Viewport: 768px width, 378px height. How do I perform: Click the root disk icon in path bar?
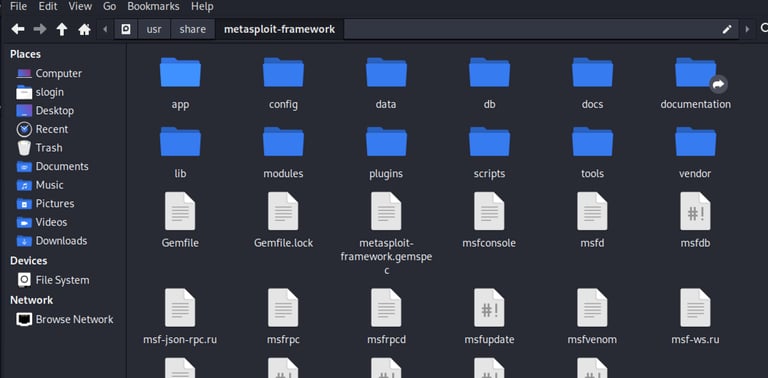coord(126,29)
